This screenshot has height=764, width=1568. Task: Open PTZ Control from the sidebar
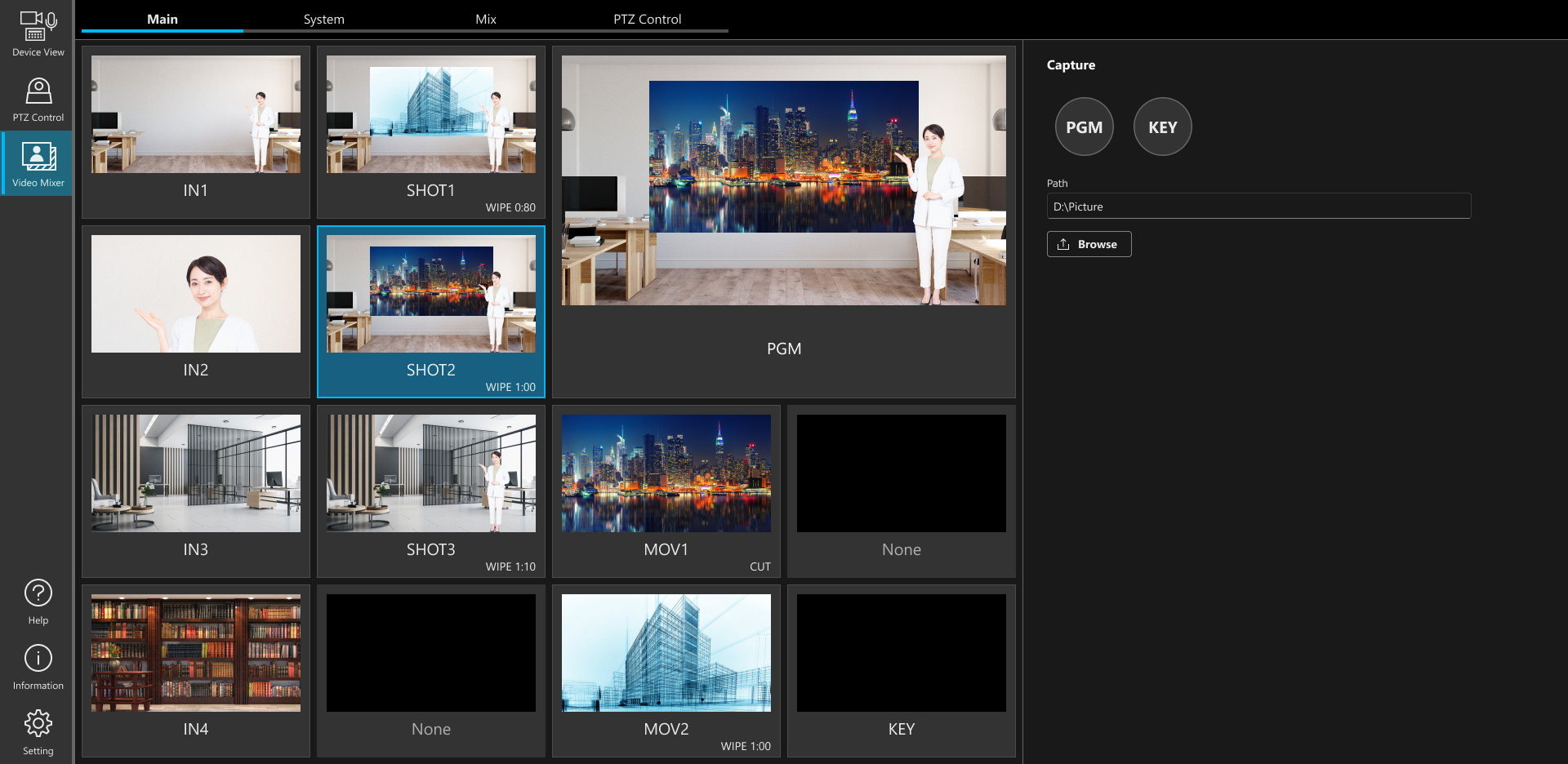(x=38, y=99)
